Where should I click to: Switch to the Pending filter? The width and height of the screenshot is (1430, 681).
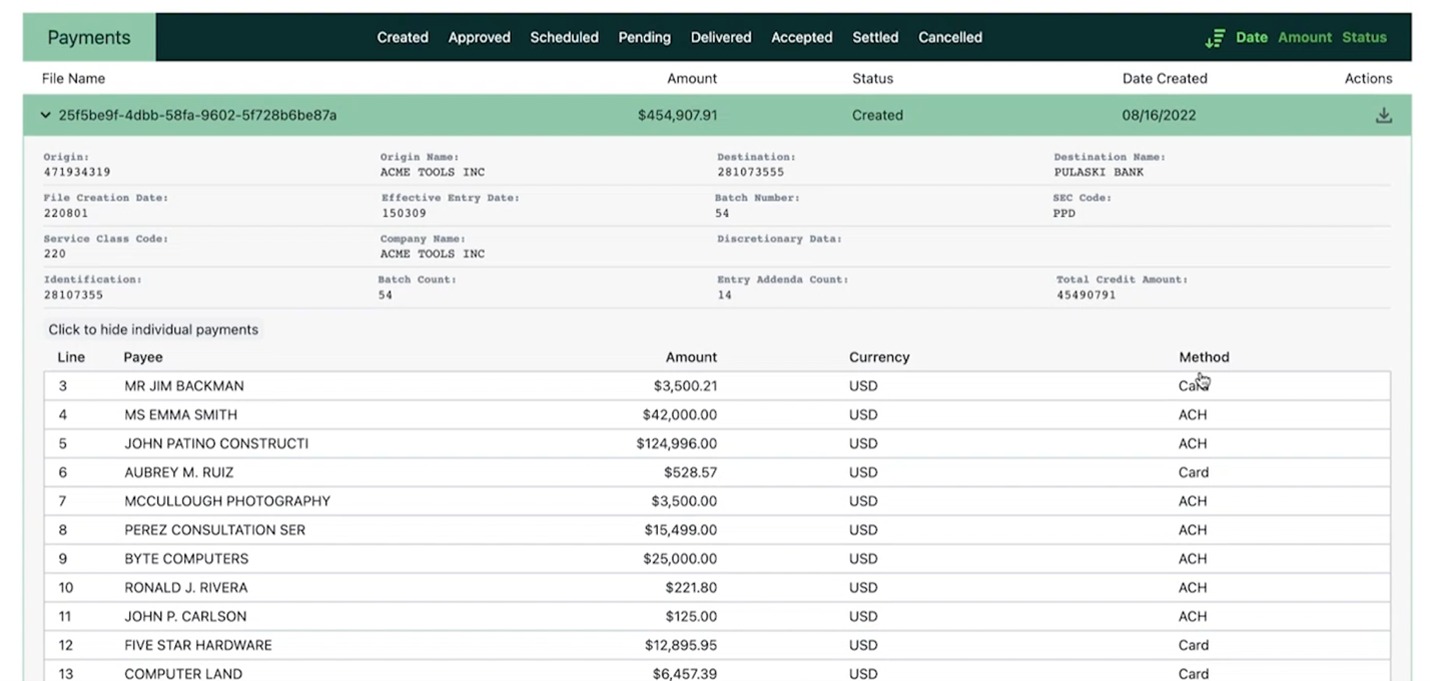(x=644, y=37)
